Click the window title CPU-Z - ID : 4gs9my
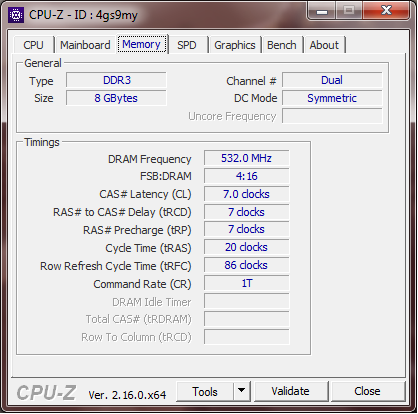Viewport: 418px width, 414px height. click(83, 15)
